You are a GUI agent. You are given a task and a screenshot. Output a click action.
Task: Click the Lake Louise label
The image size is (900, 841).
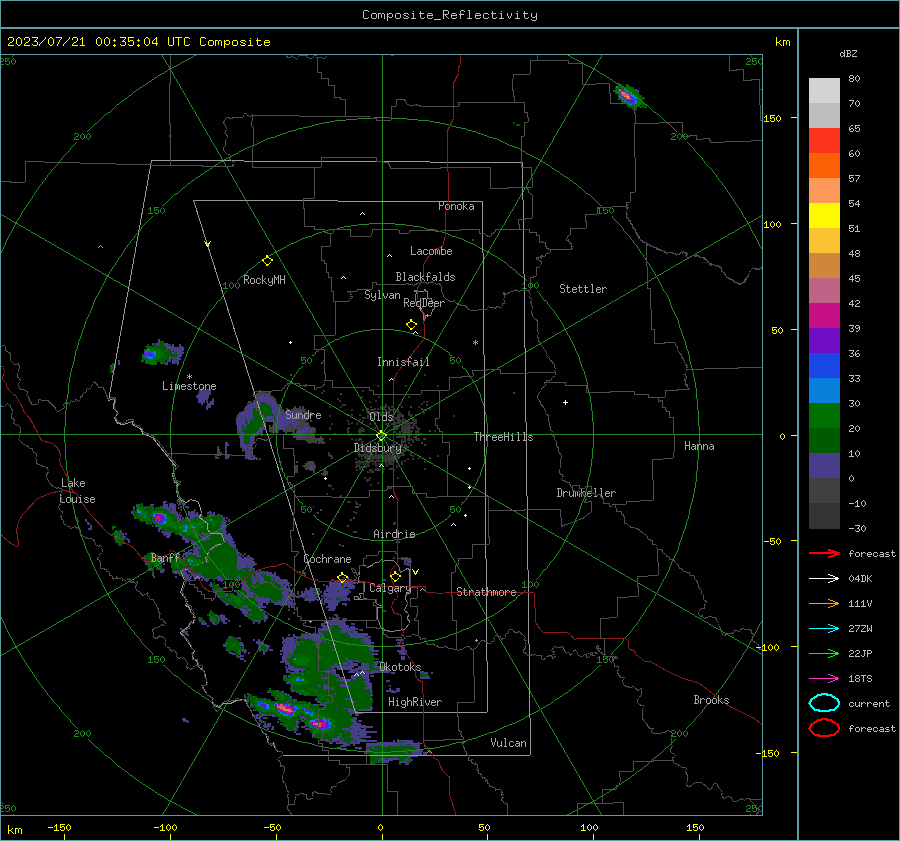click(77, 491)
